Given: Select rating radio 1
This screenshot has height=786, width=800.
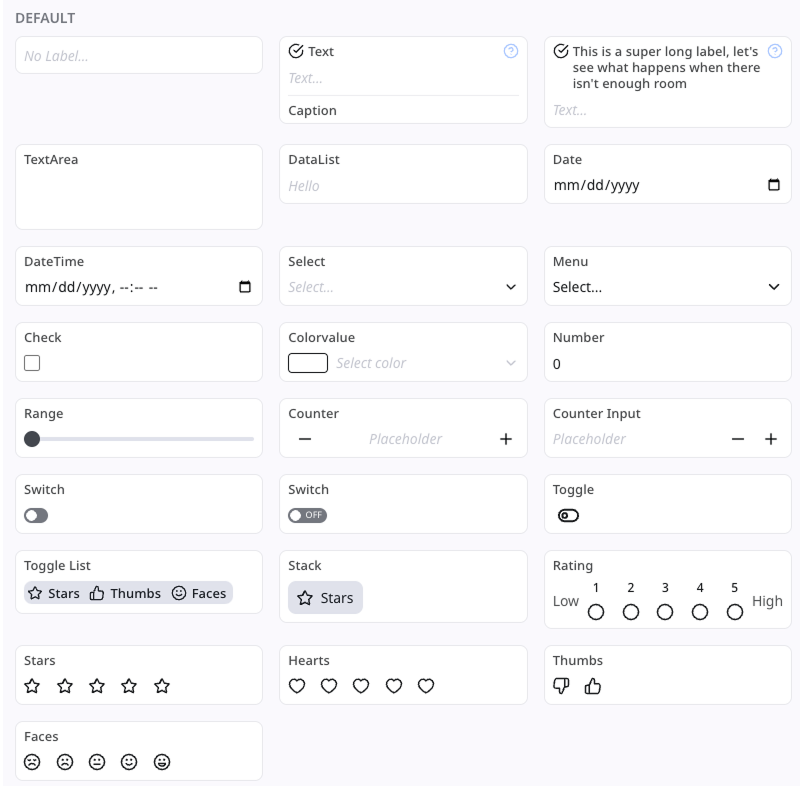Looking at the screenshot, I should point(596,612).
